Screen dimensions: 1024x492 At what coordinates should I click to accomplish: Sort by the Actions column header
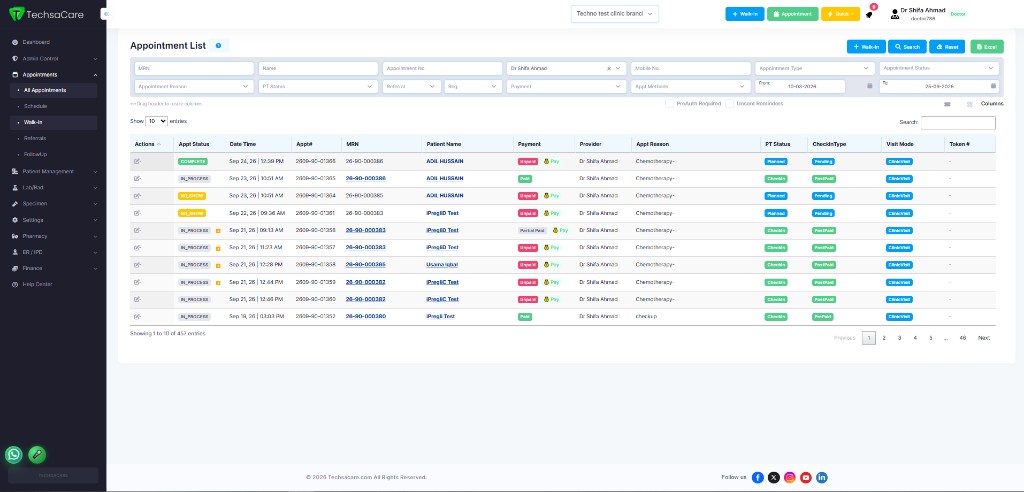point(152,144)
